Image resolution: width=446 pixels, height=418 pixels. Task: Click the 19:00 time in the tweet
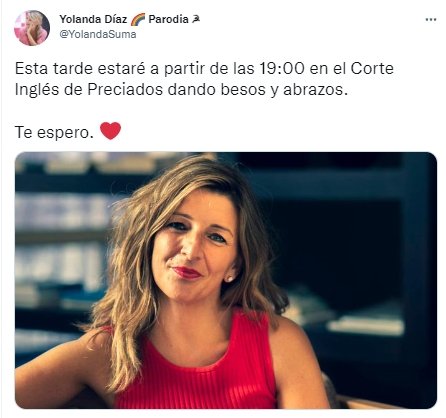[282, 69]
